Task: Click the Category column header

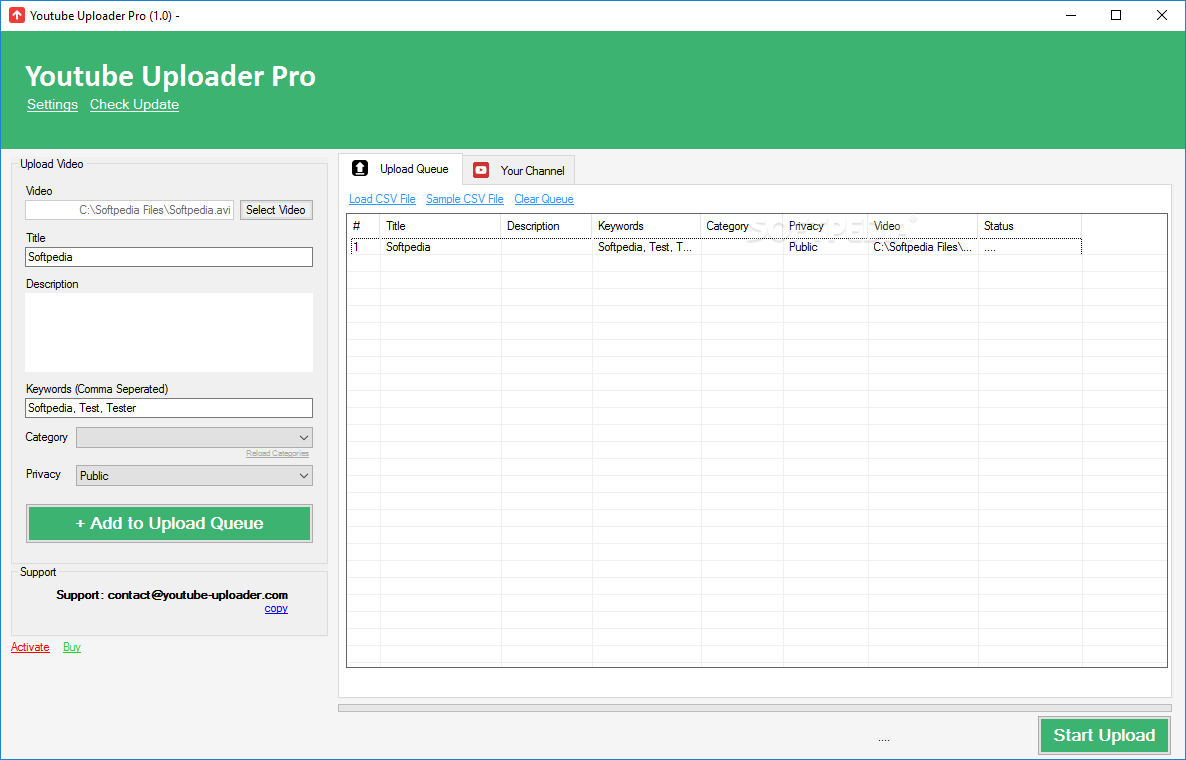Action: coord(741,226)
